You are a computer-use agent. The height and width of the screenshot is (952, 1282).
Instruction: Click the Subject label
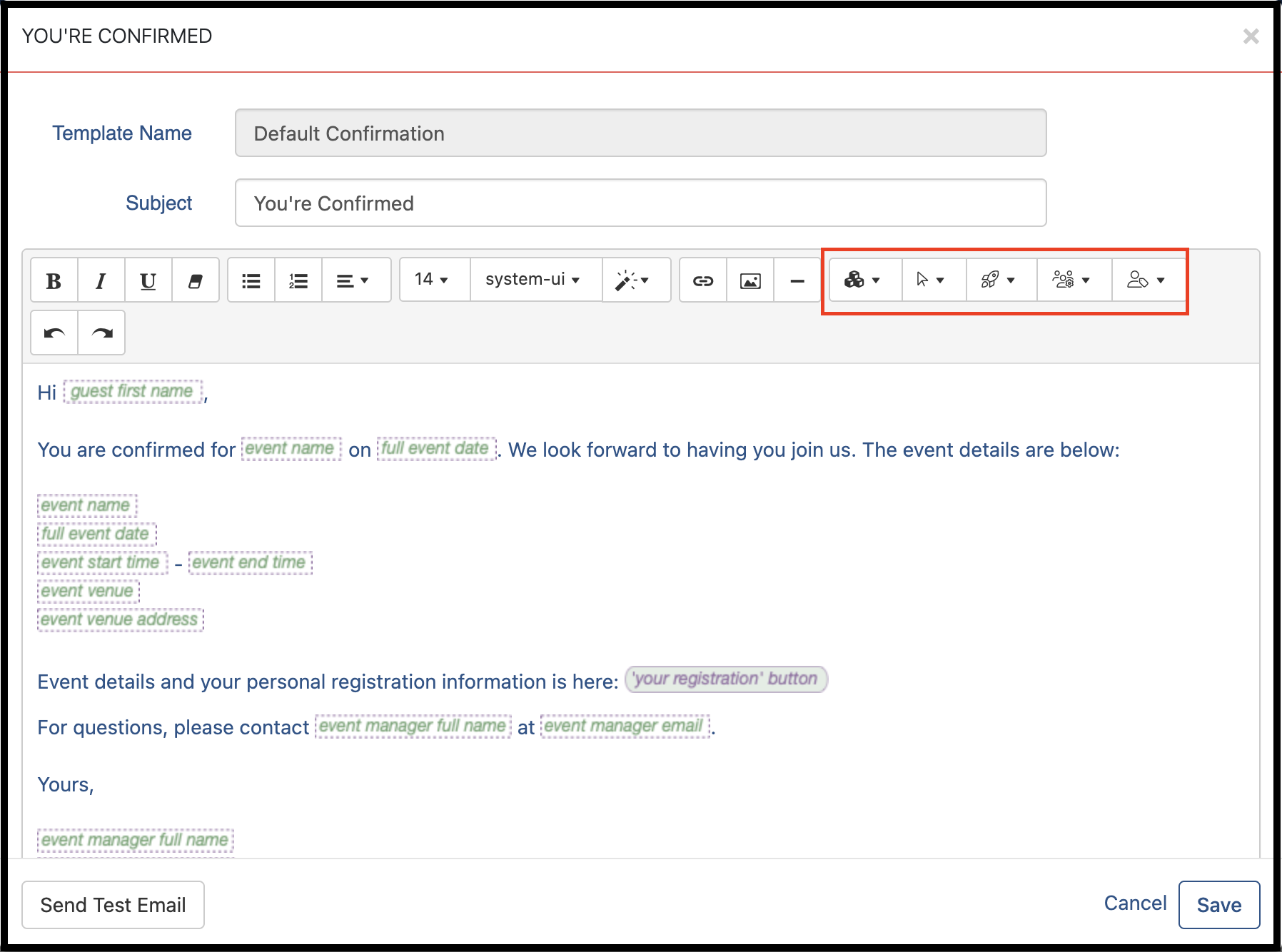click(158, 203)
